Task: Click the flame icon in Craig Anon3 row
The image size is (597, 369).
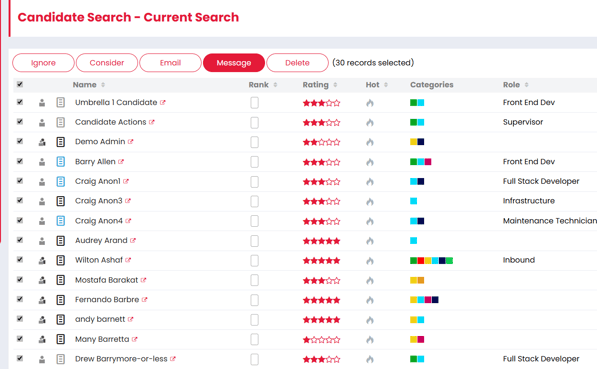Action: coord(370,201)
